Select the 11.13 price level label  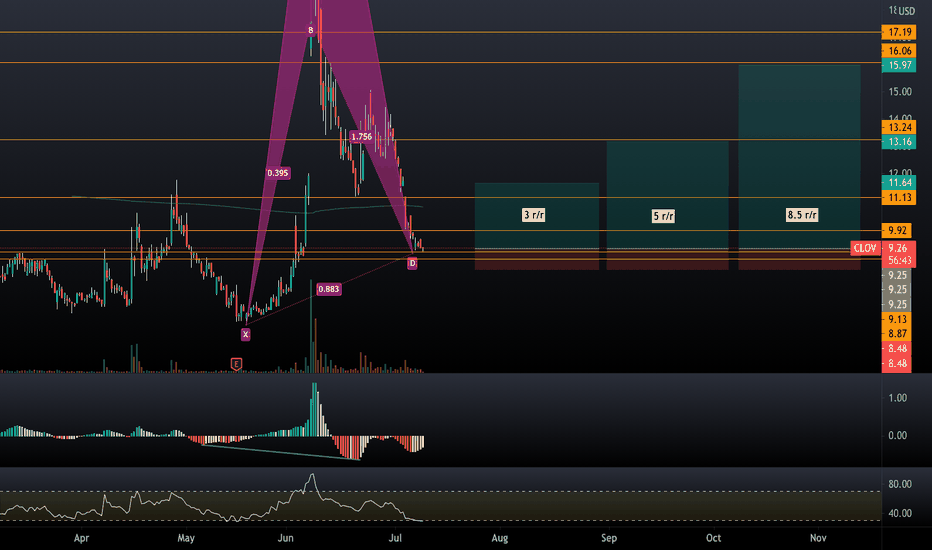(899, 197)
